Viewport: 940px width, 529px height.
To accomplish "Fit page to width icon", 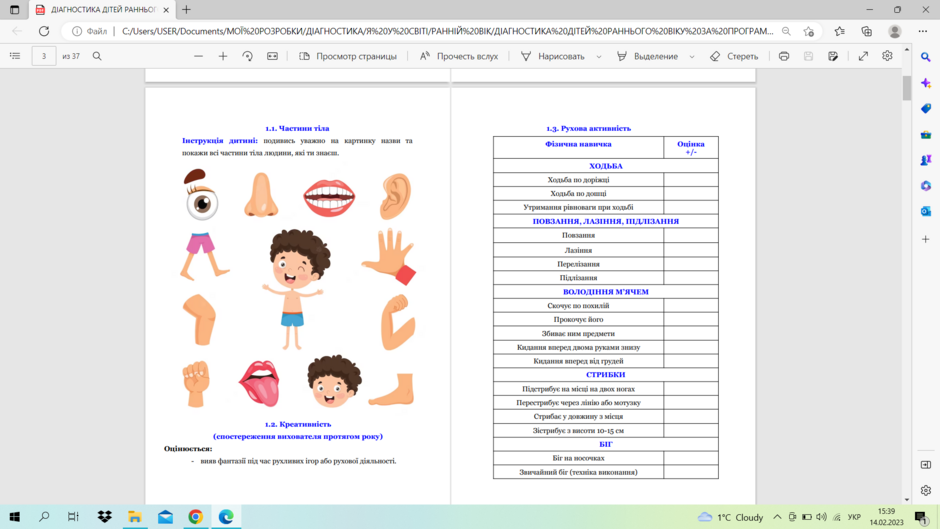I will (x=272, y=56).
